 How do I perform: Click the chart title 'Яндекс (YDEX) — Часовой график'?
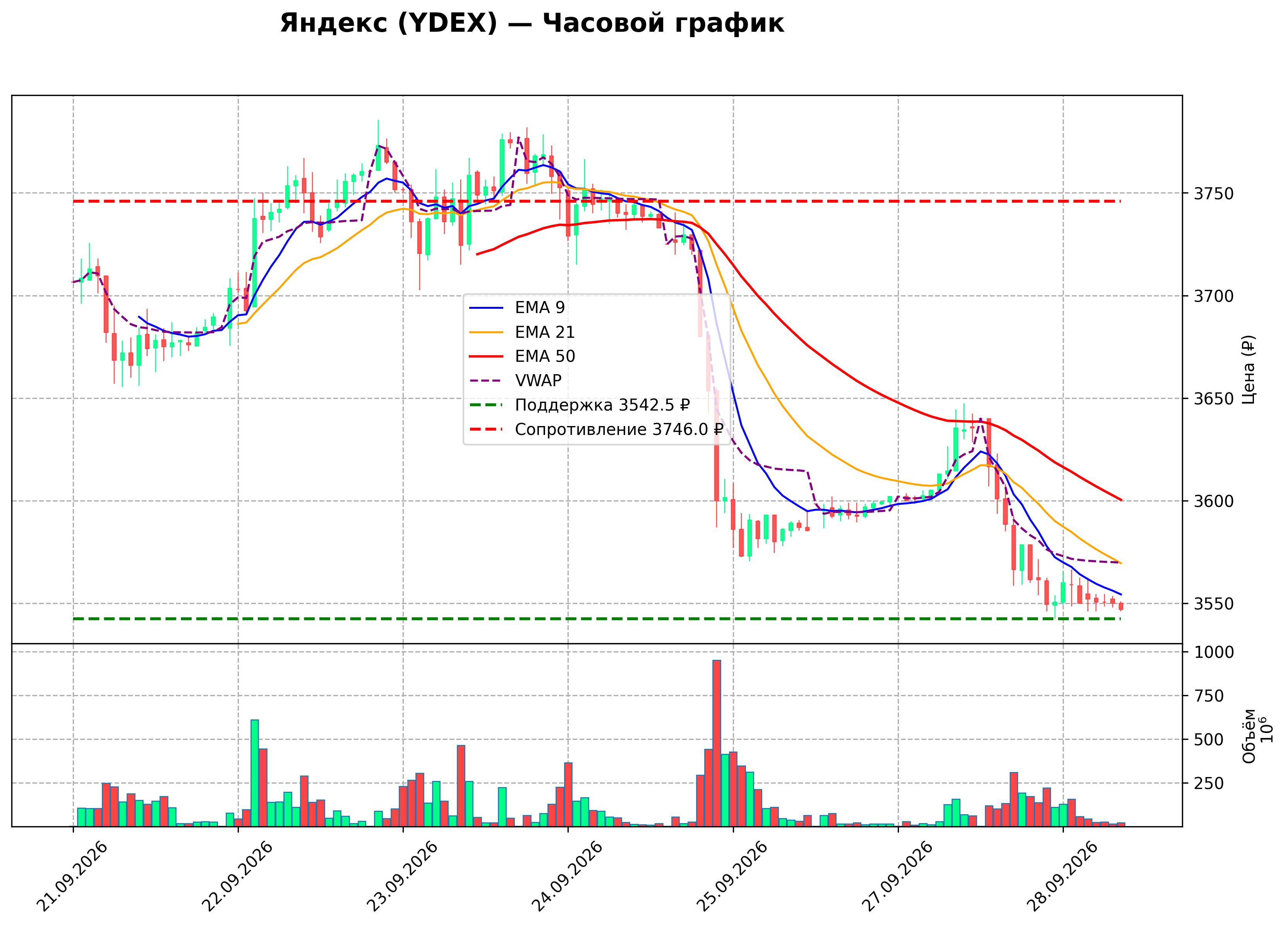pos(532,23)
